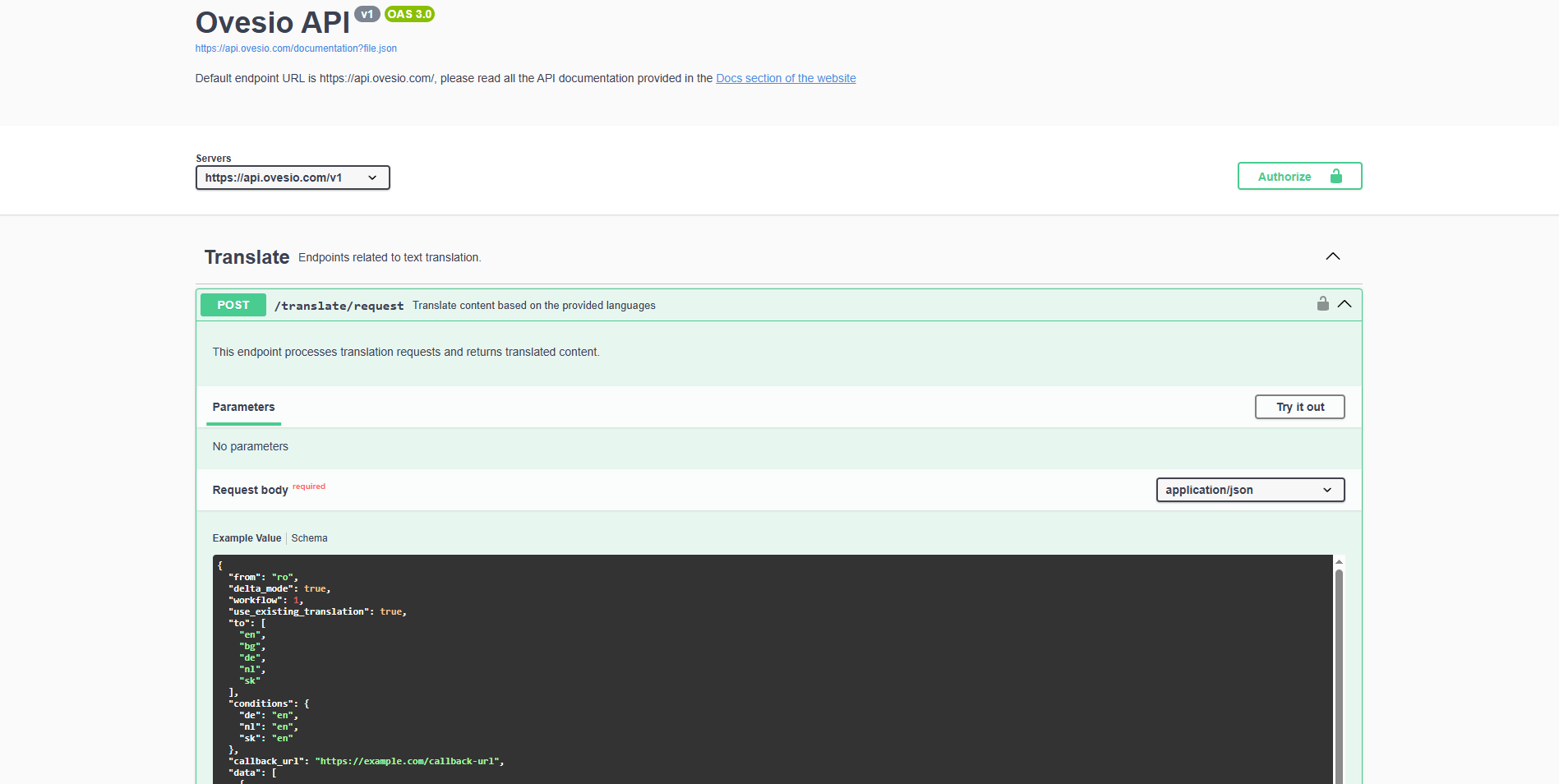Click the OAS 3.0 badge
The height and width of the screenshot is (784, 1559).
click(409, 14)
